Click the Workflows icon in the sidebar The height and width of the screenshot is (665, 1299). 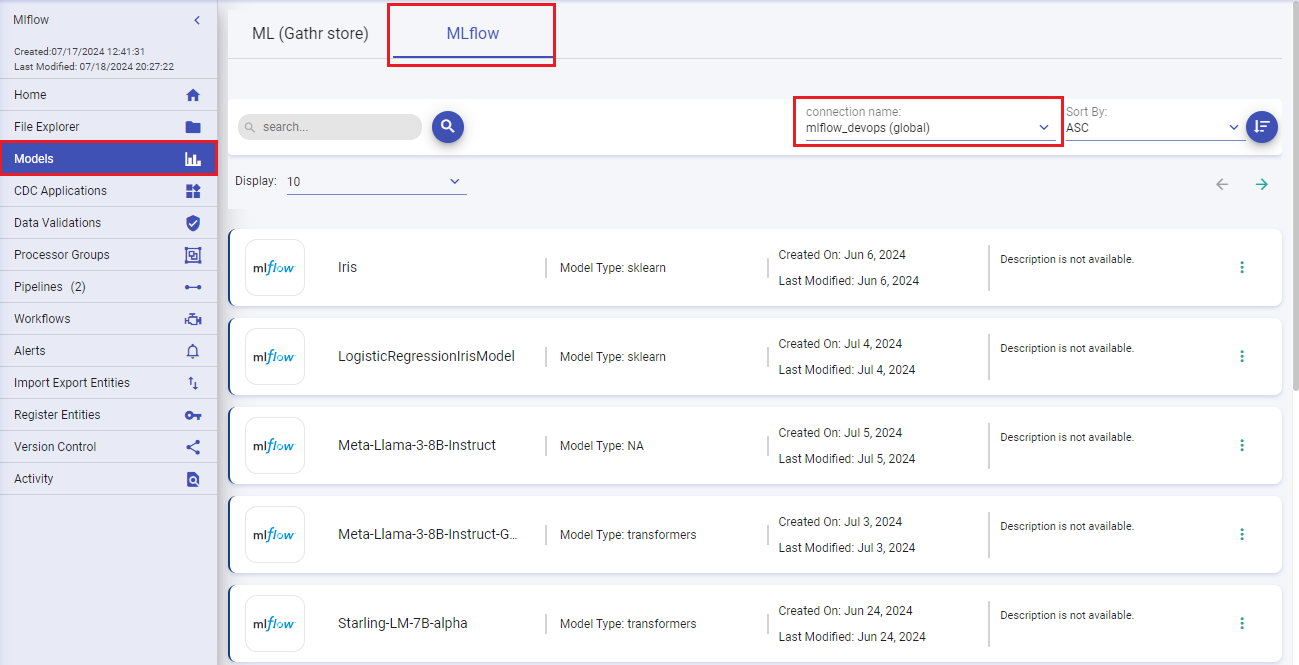[x=193, y=319]
